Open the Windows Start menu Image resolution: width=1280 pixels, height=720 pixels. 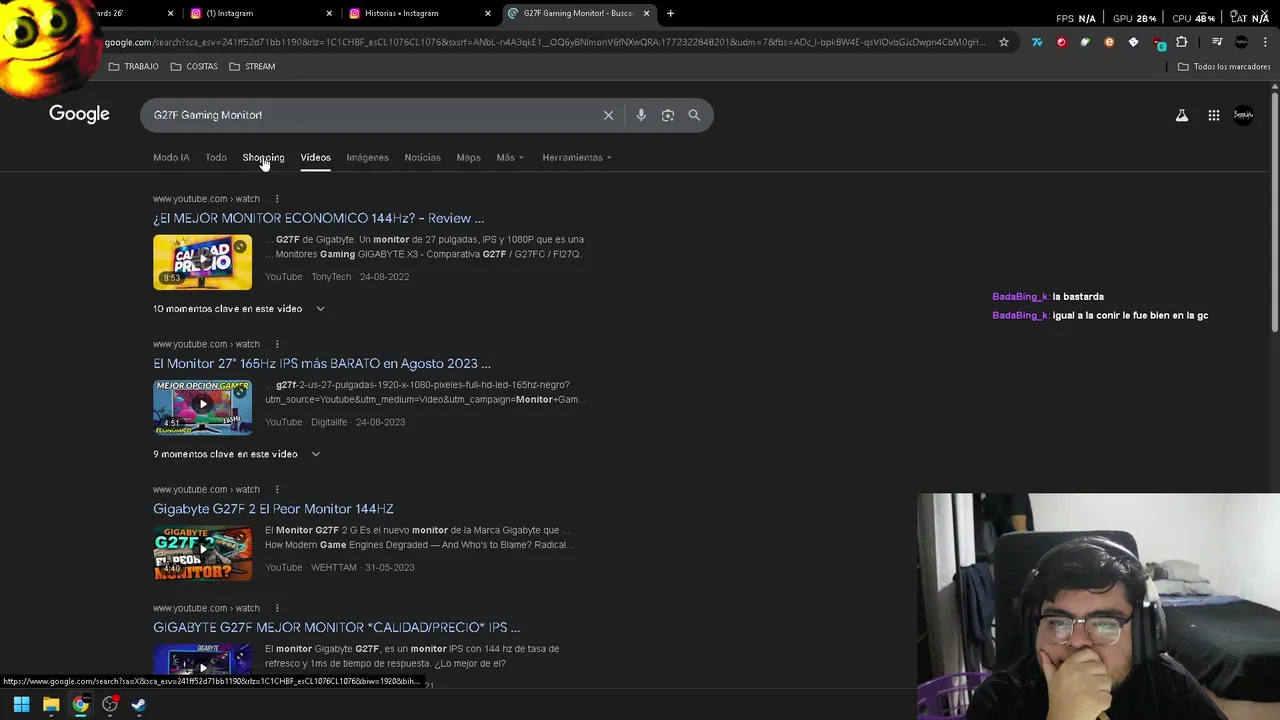21,704
